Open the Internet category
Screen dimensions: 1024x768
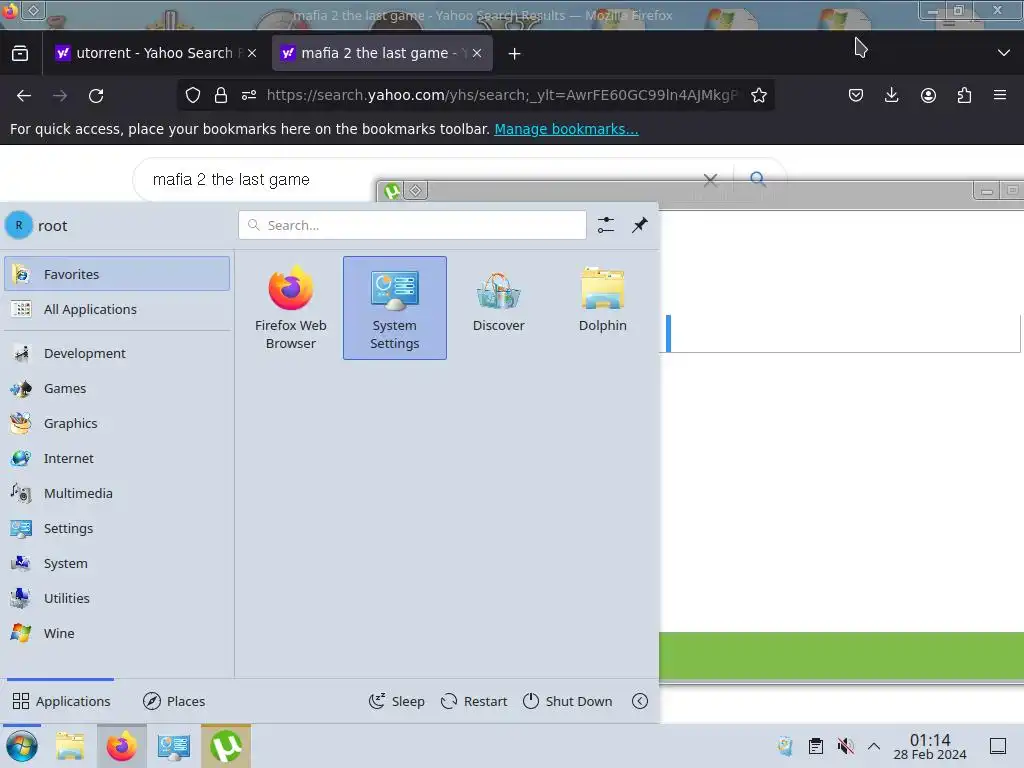(x=117, y=458)
